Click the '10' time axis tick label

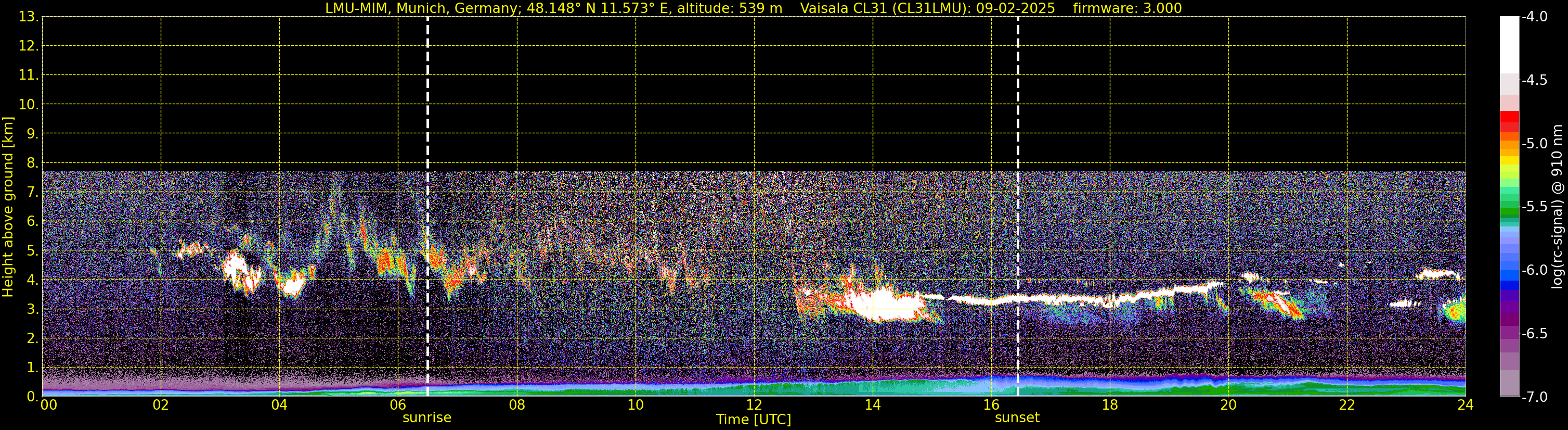tap(636, 405)
